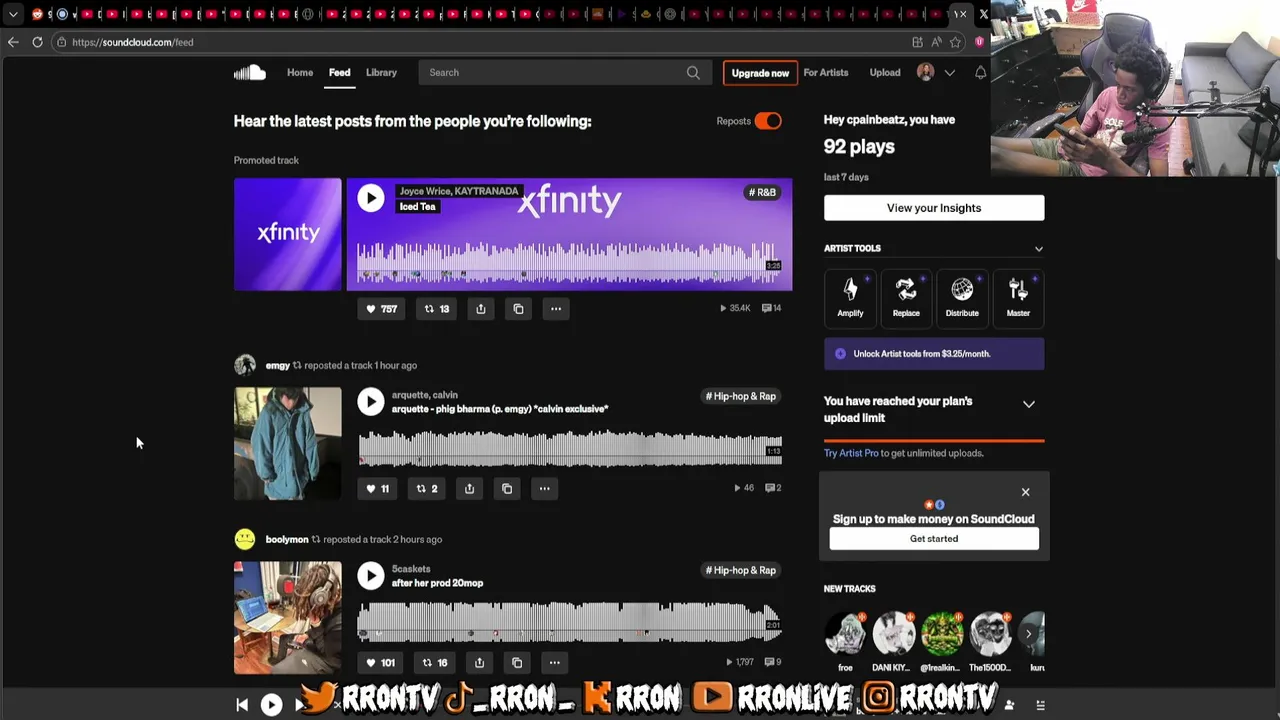Play from the bottom player bar
The height and width of the screenshot is (720, 1280).
pyautogui.click(x=271, y=705)
